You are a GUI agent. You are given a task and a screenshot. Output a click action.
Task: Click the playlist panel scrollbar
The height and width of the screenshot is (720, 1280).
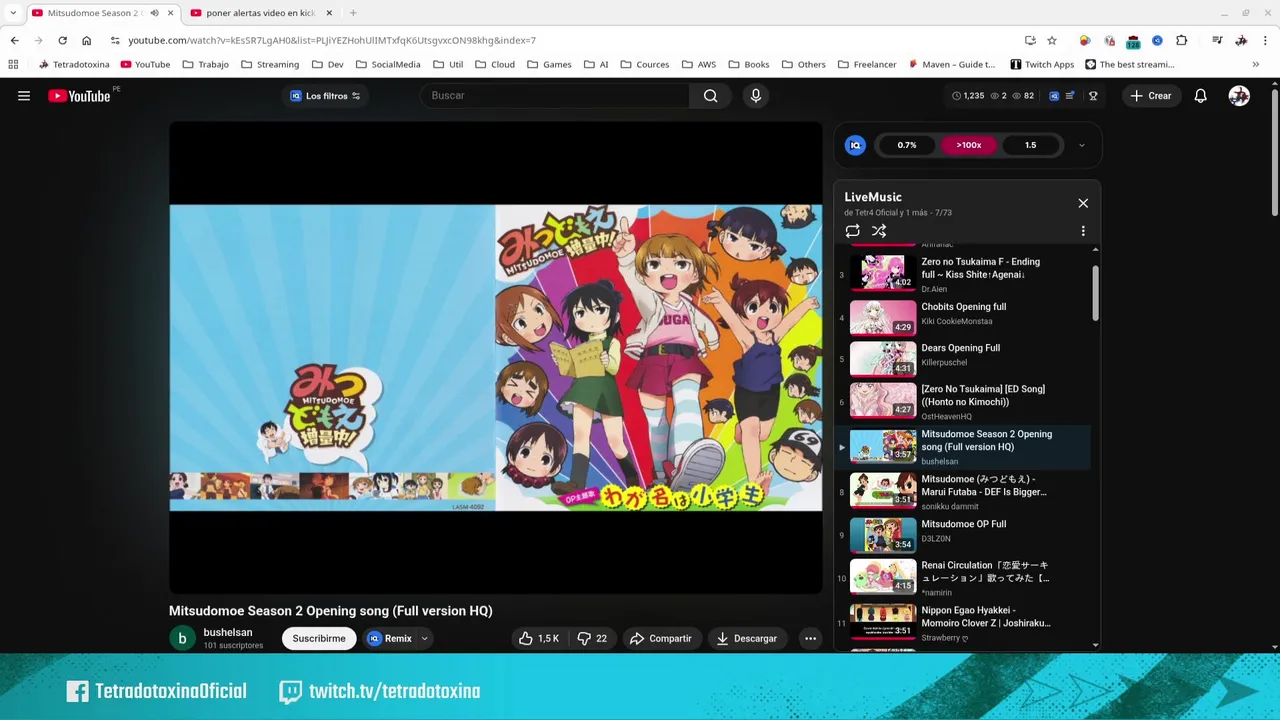1095,293
